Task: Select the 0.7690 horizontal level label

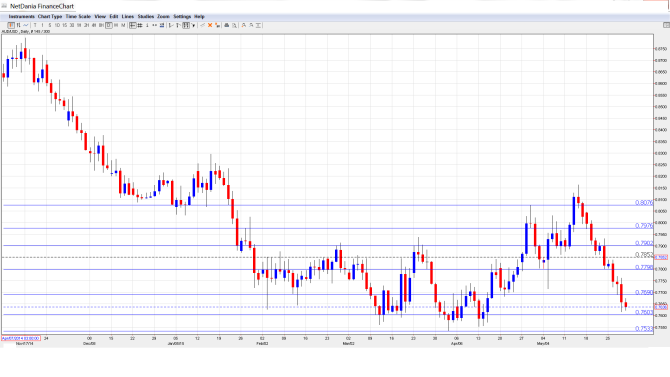Action: coord(644,292)
